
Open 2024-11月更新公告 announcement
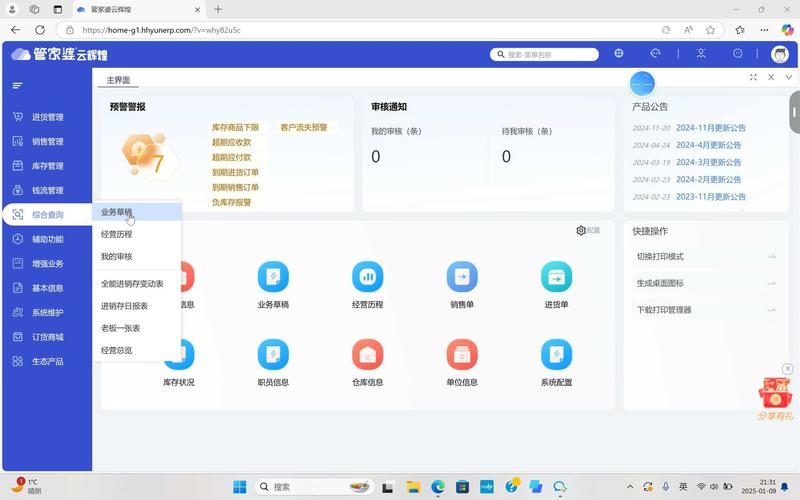(x=711, y=128)
